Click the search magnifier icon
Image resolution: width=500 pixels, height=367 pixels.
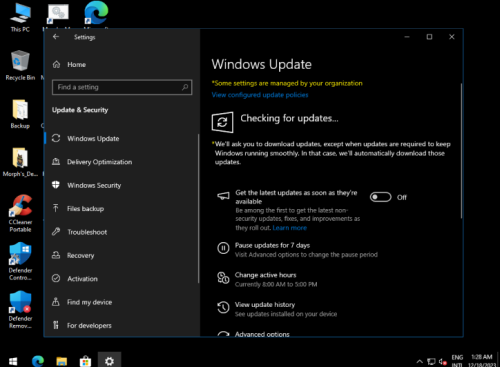[185, 87]
